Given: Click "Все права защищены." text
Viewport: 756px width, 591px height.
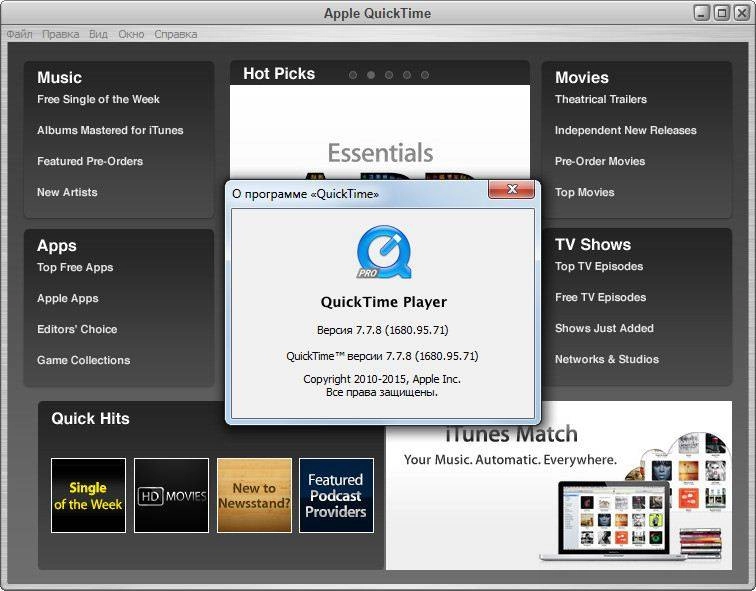Looking at the screenshot, I should [382, 393].
